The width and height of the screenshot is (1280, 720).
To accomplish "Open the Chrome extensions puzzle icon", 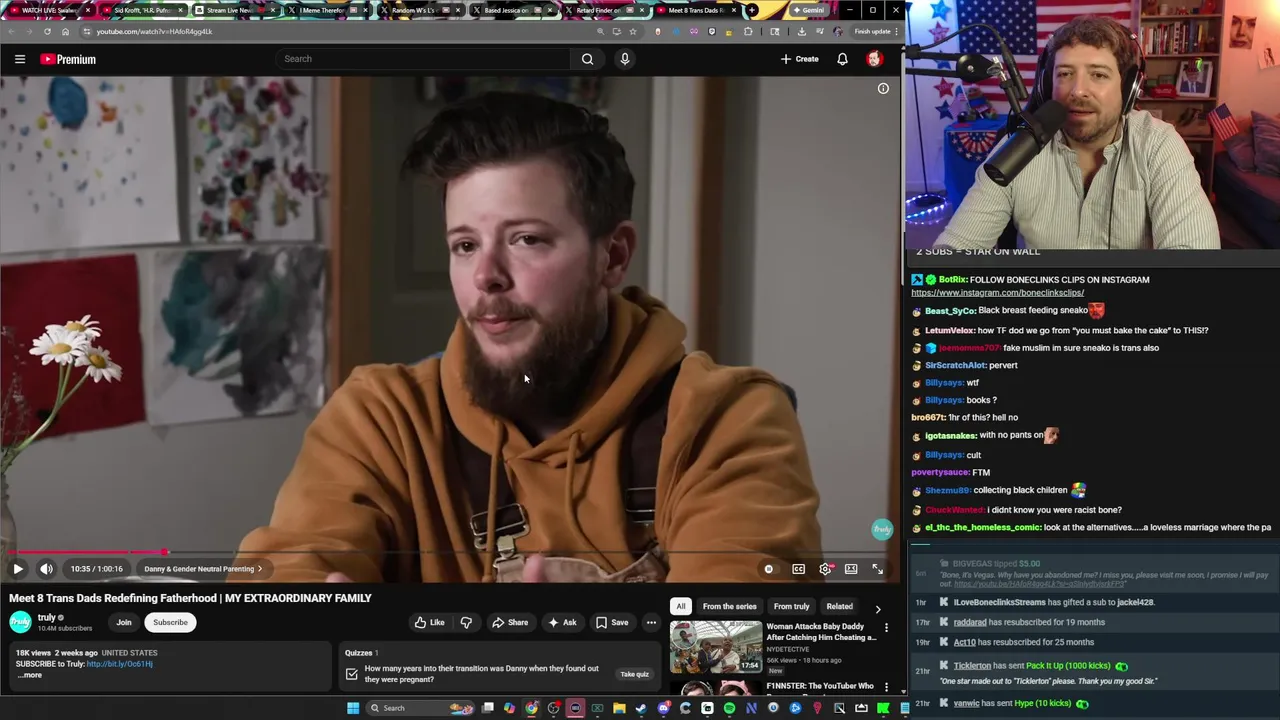I will (x=748, y=31).
